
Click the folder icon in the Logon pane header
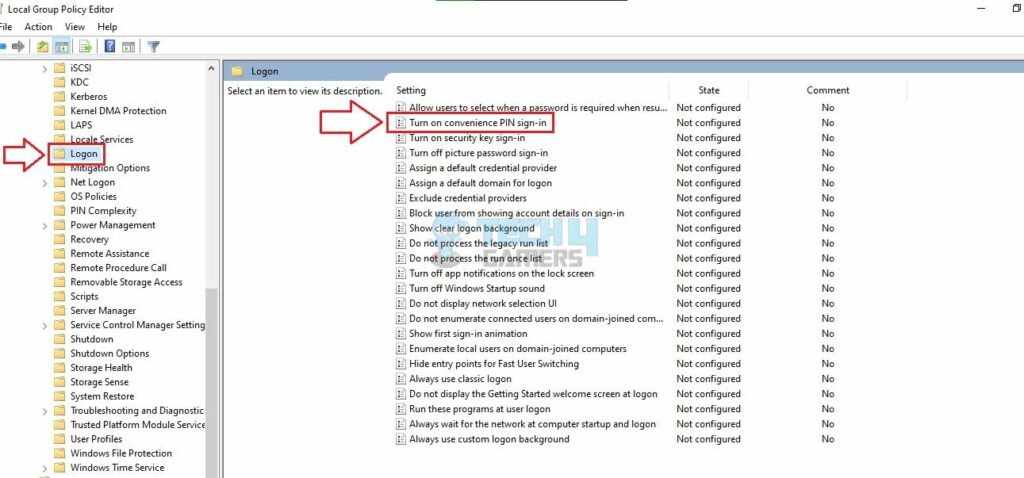coord(237,71)
